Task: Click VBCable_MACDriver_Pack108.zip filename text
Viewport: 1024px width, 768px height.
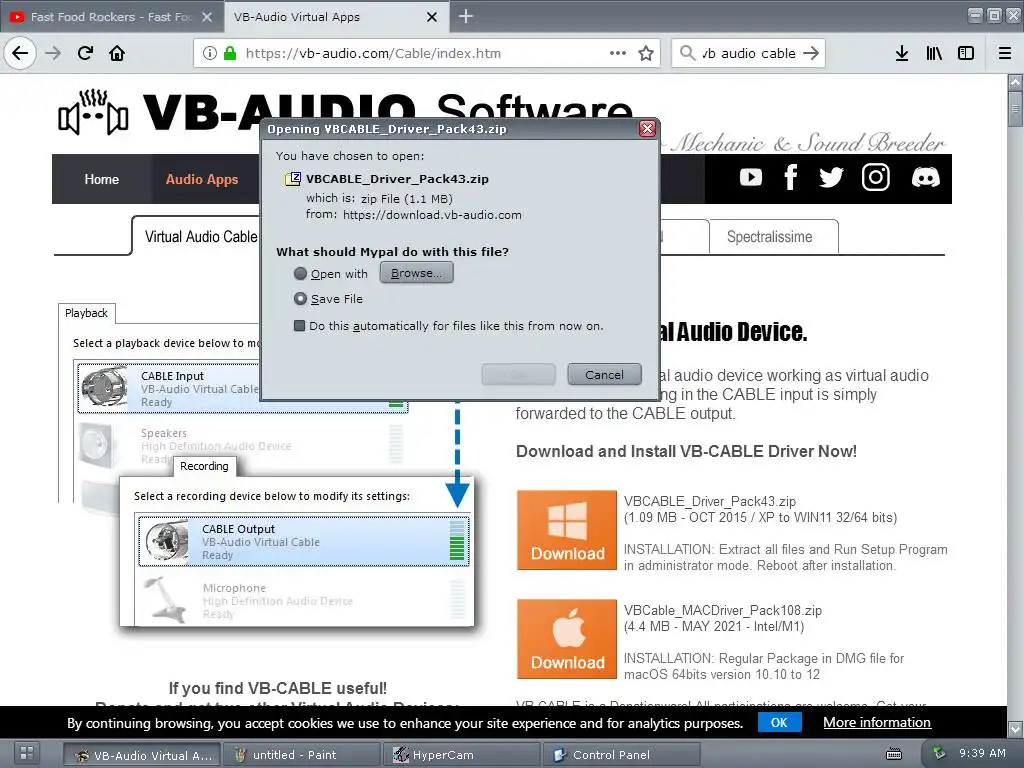Action: 723,611
